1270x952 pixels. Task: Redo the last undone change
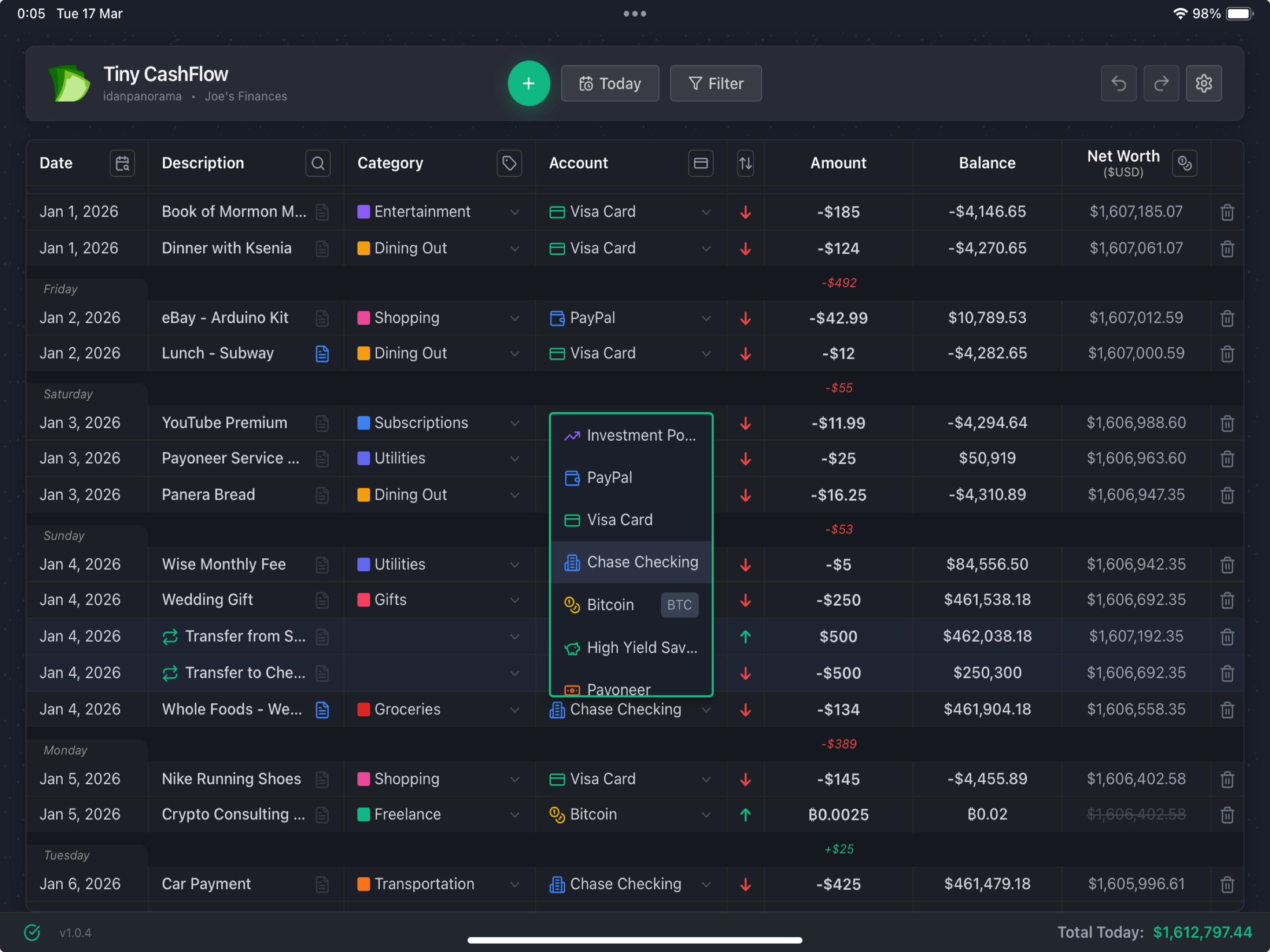pos(1160,83)
